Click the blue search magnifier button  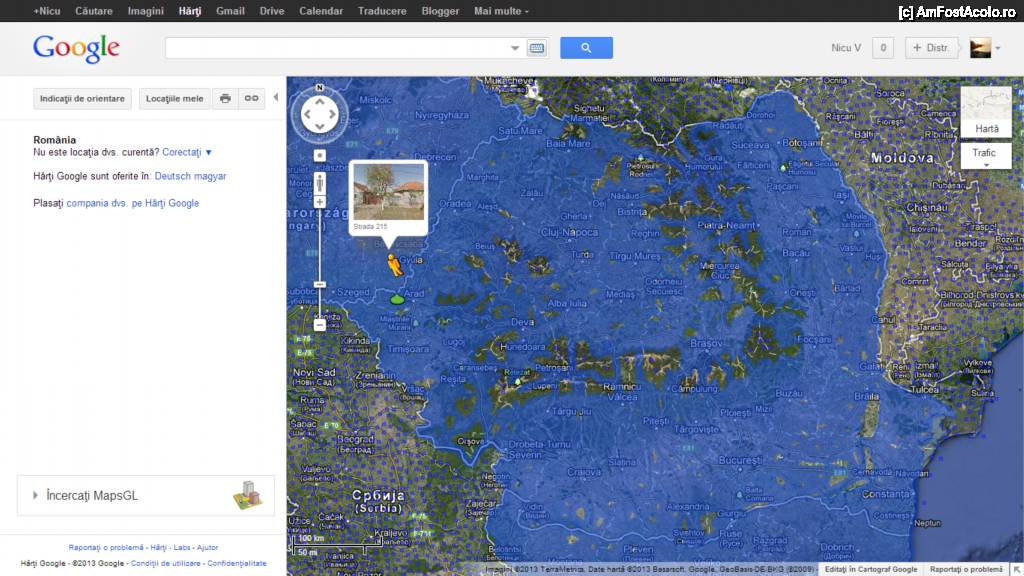tap(586, 48)
